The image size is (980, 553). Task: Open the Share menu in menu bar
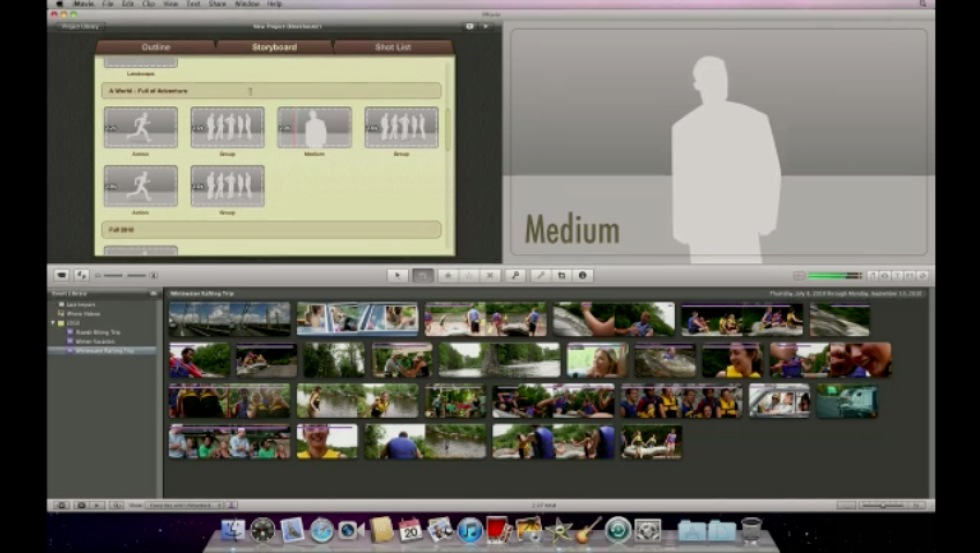[217, 4]
